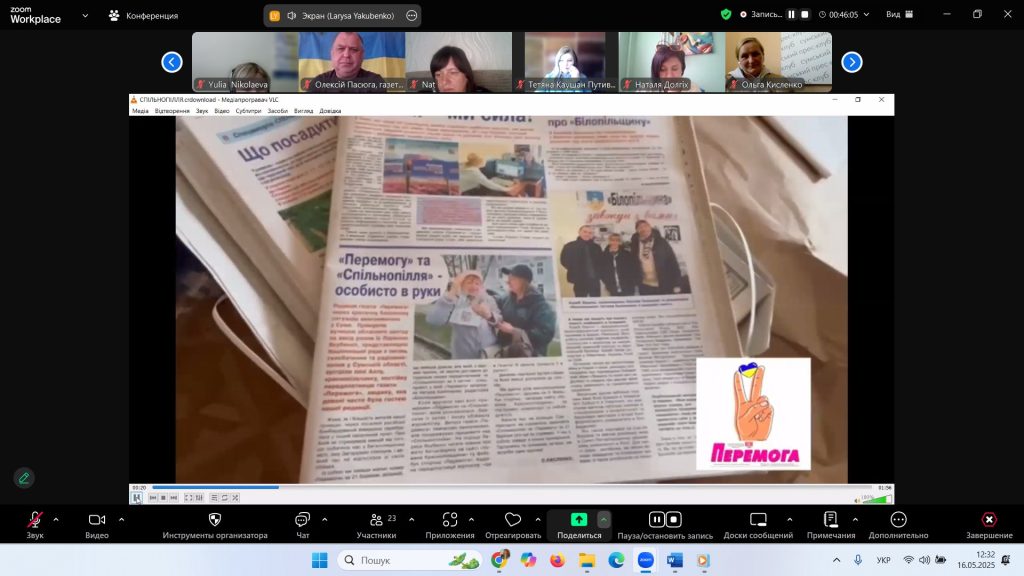Click the green encryption shield icon
Image resolution: width=1024 pixels, height=576 pixels.
[726, 14]
